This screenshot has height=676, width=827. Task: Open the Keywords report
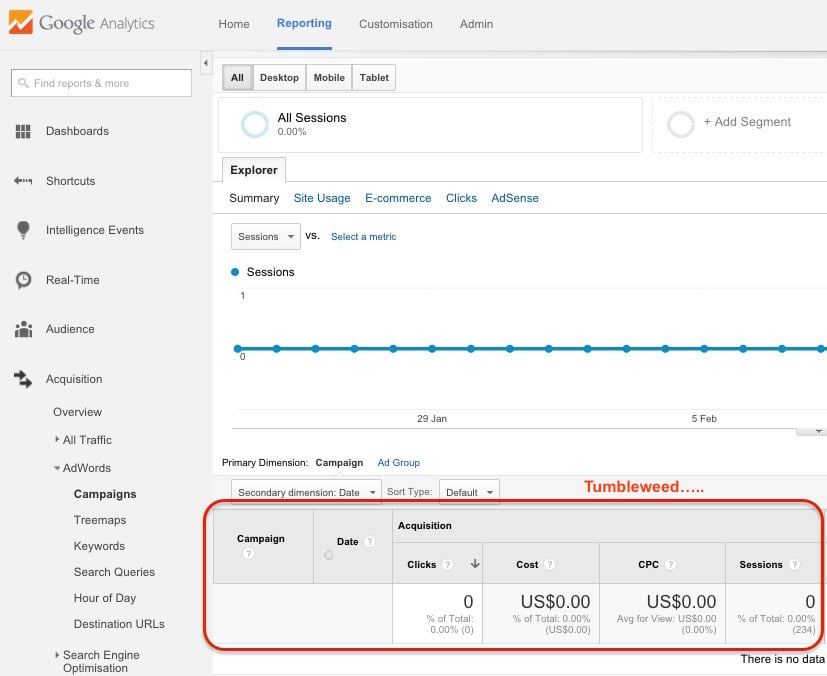pyautogui.click(x=99, y=546)
